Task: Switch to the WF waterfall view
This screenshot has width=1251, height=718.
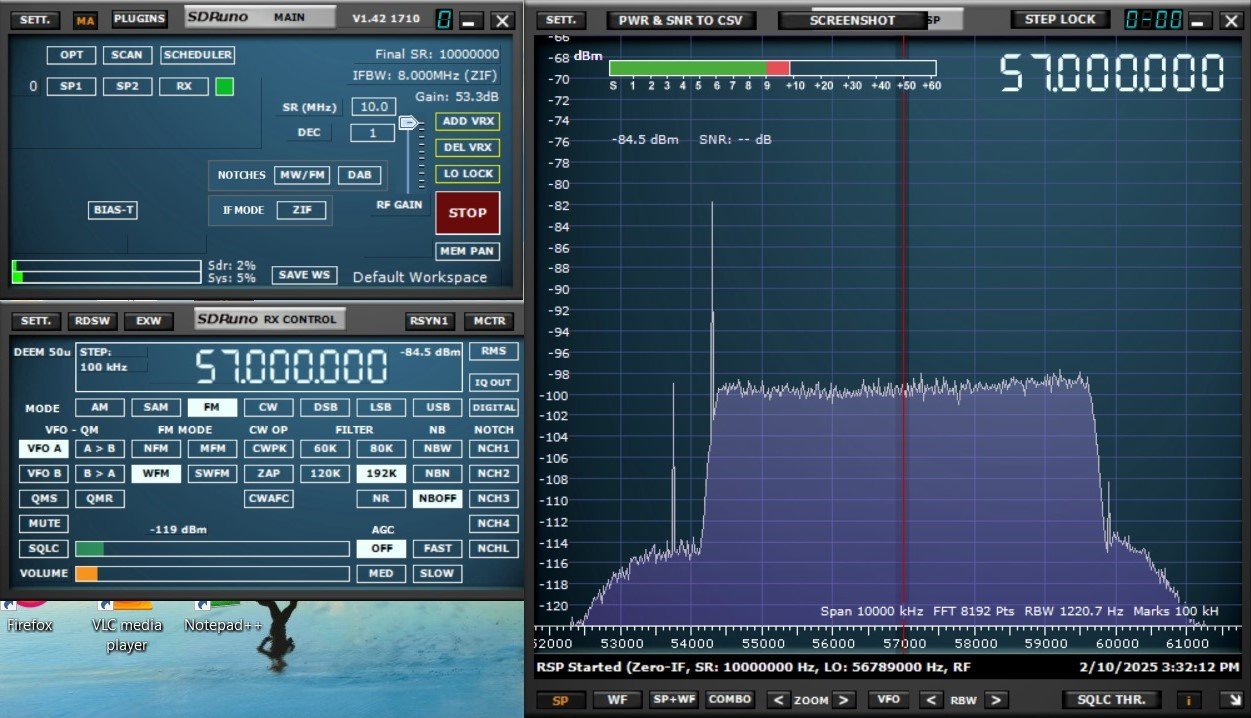Action: point(617,700)
